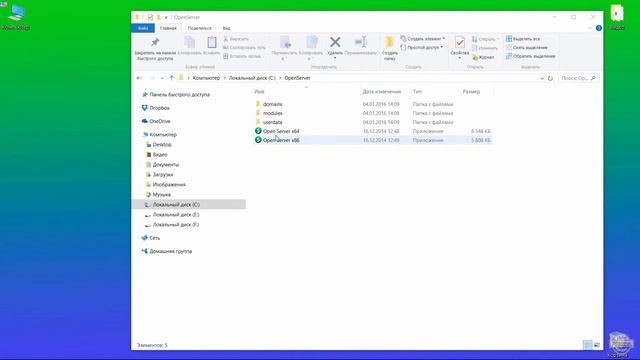Open the customize quick access toolbar arrow

click(166, 18)
